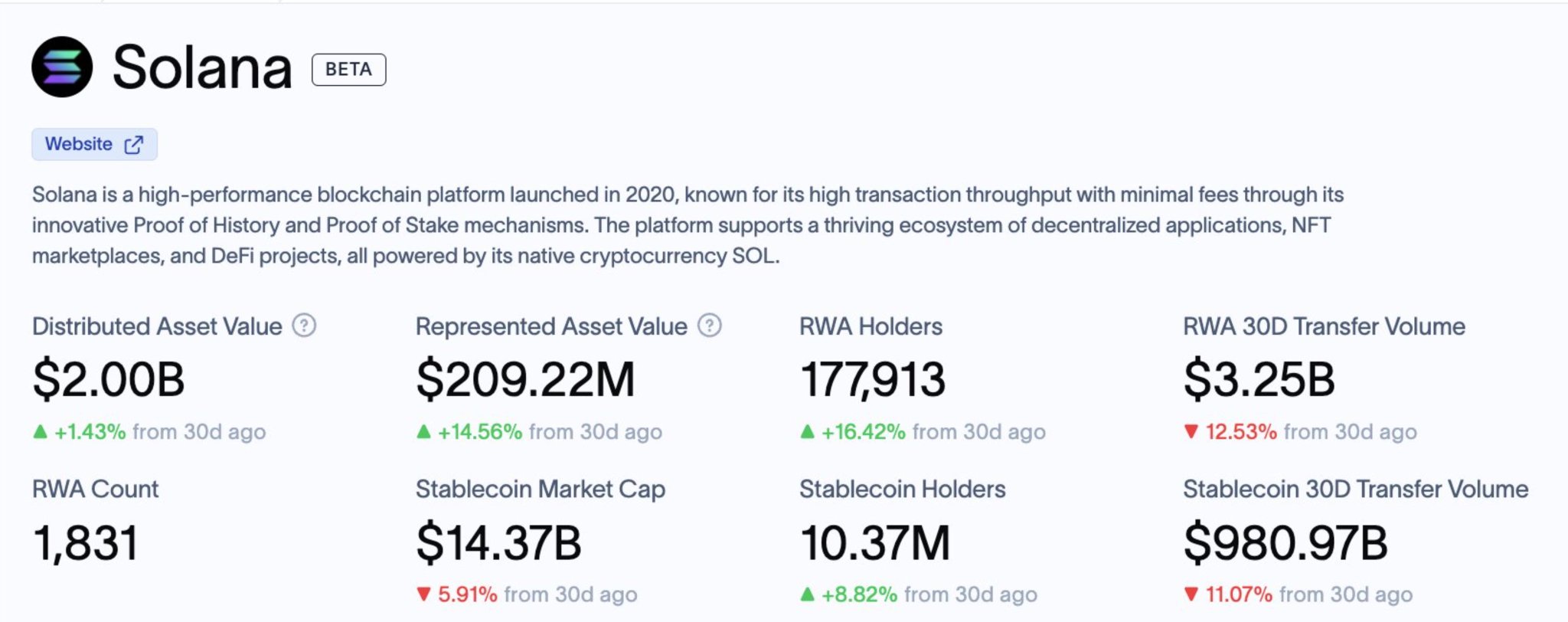The width and height of the screenshot is (1568, 622).
Task: Click the red down arrow under $980.97B
Action: coord(1191,594)
